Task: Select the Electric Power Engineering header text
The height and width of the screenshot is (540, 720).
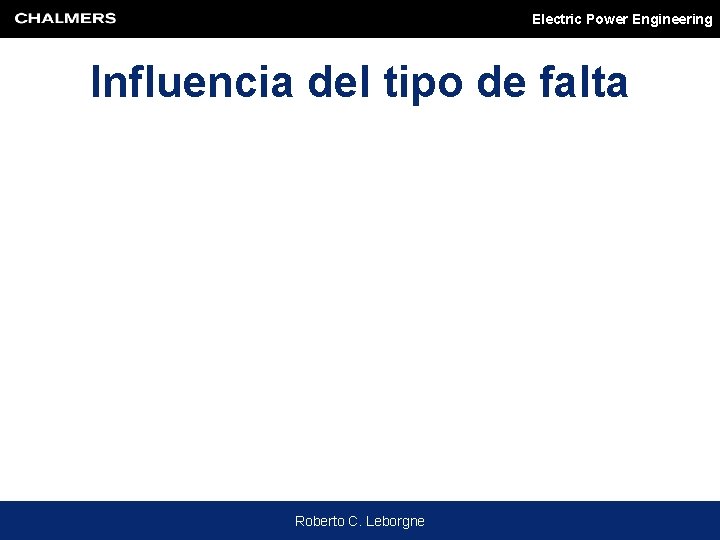Action: click(x=622, y=19)
